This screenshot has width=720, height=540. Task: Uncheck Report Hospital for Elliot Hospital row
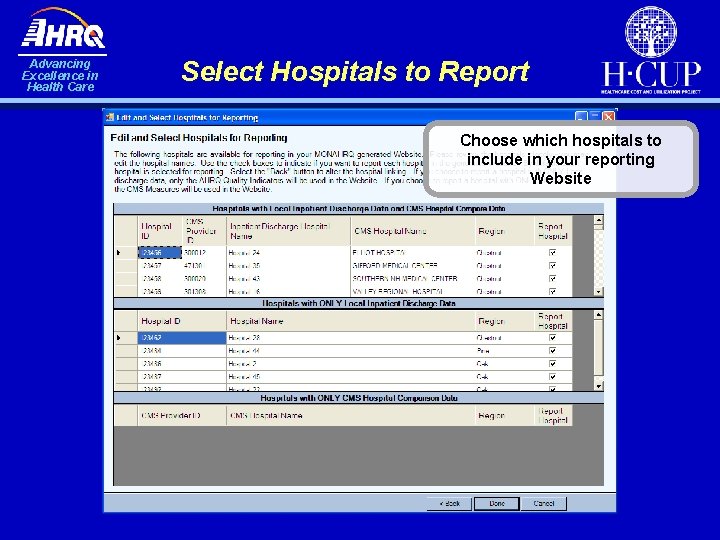click(x=552, y=253)
